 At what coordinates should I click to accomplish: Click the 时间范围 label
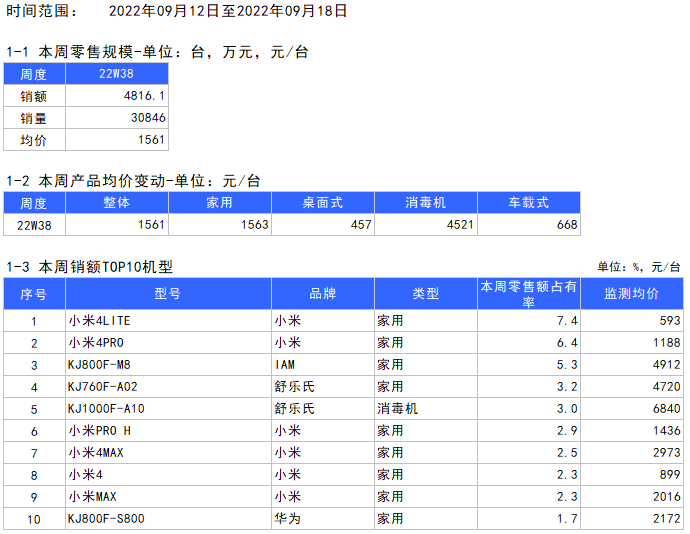(41, 11)
